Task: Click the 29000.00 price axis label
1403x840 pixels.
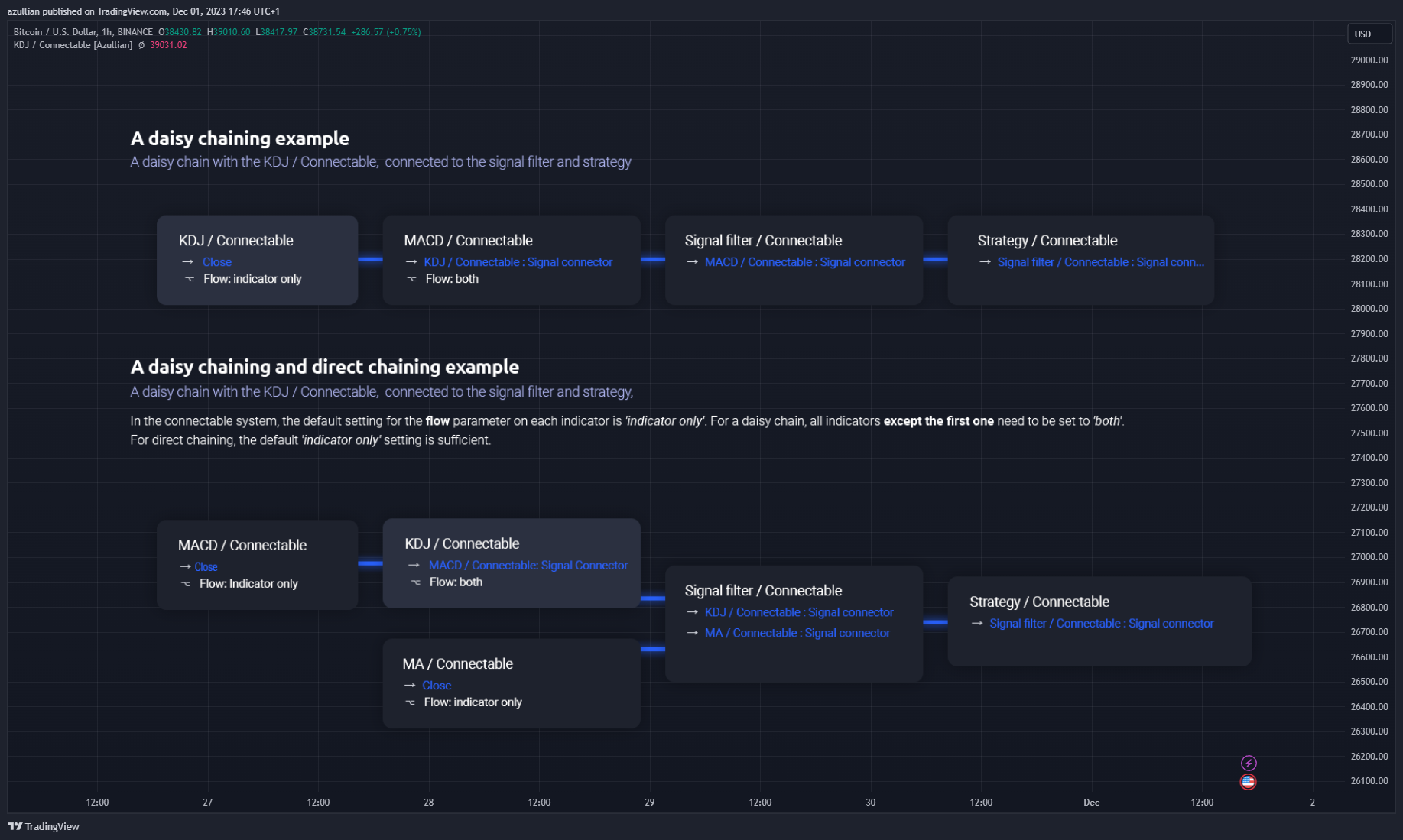Action: [1369, 60]
